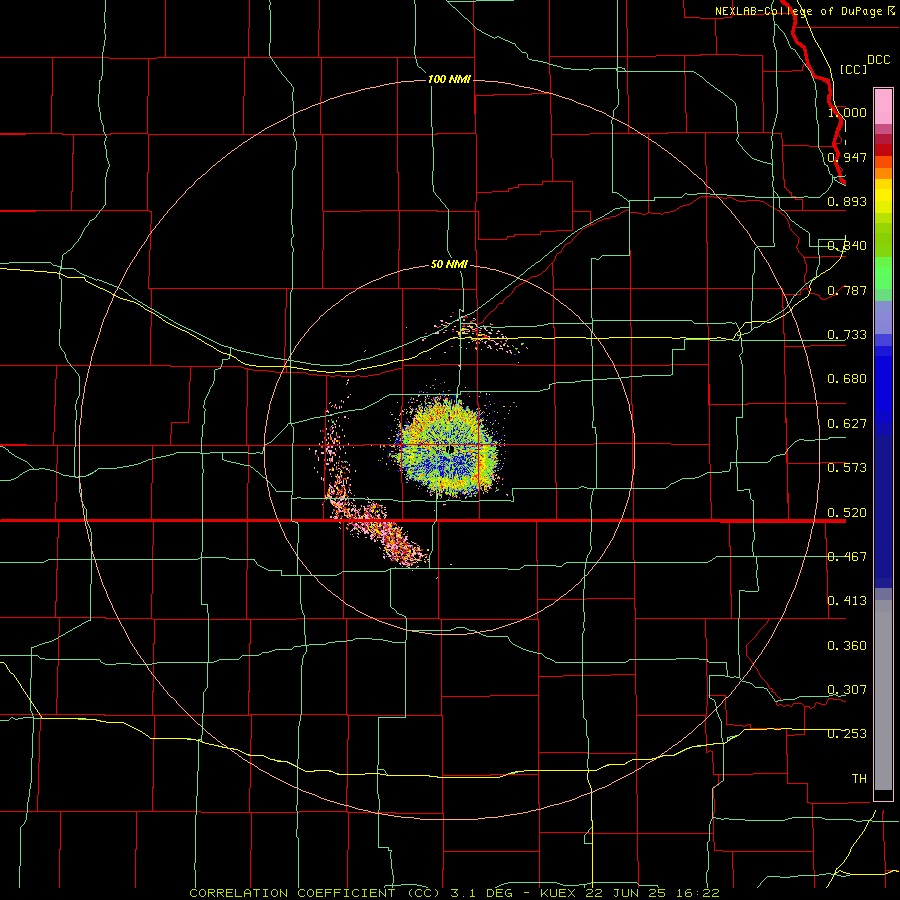Select the 0.520 scale value
The image size is (900, 900).
847,513
